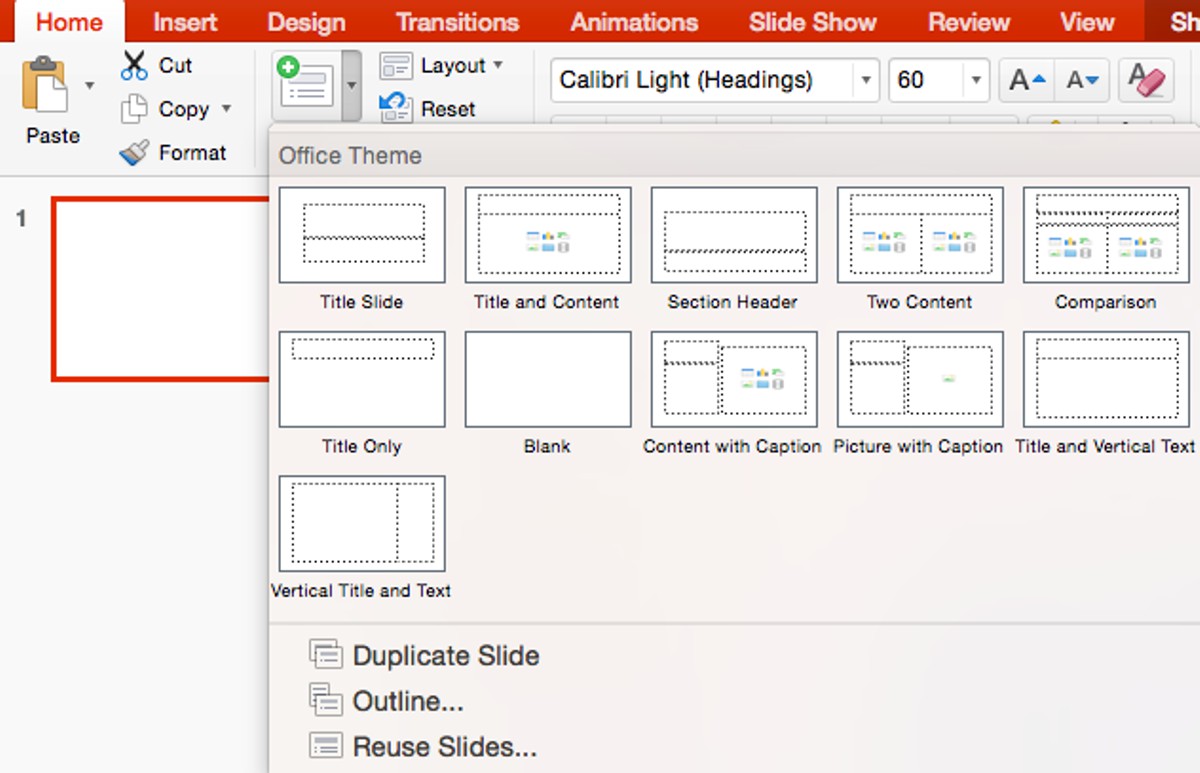This screenshot has height=773, width=1200.
Task: Click the font size 60 field
Action: pos(926,80)
